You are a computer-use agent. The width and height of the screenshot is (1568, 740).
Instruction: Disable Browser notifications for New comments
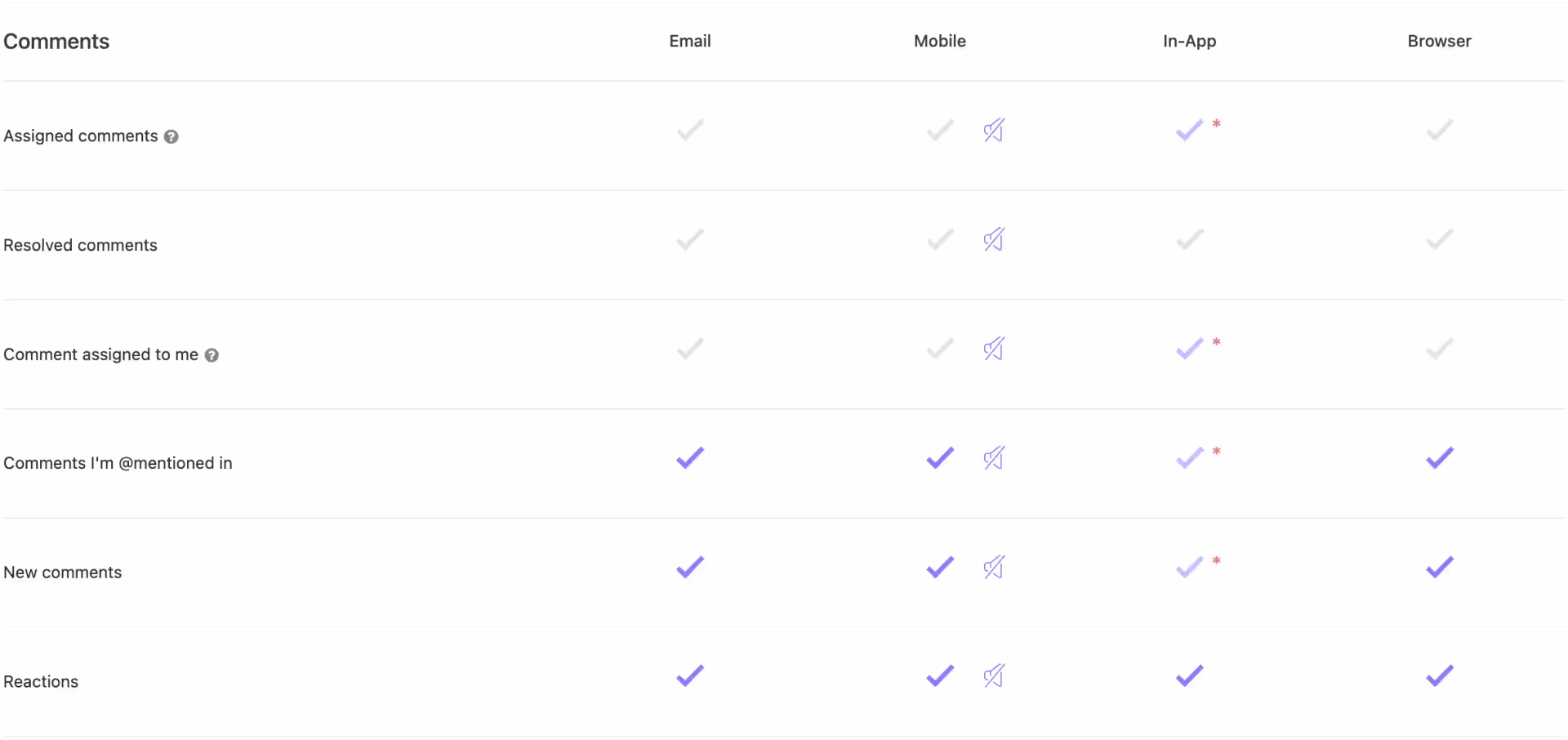point(1440,567)
